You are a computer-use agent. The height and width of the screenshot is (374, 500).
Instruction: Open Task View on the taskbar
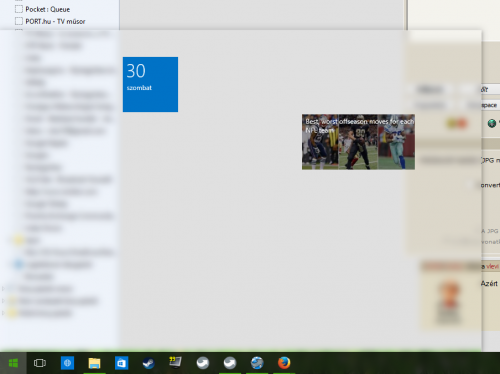pos(40,363)
